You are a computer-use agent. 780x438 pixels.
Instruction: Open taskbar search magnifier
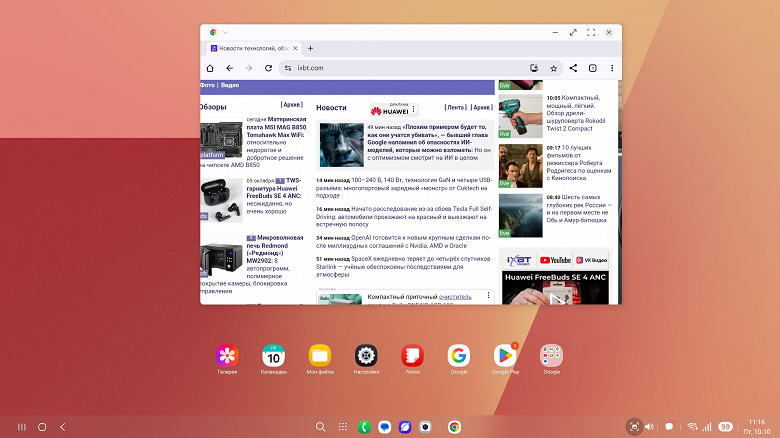[x=321, y=427]
